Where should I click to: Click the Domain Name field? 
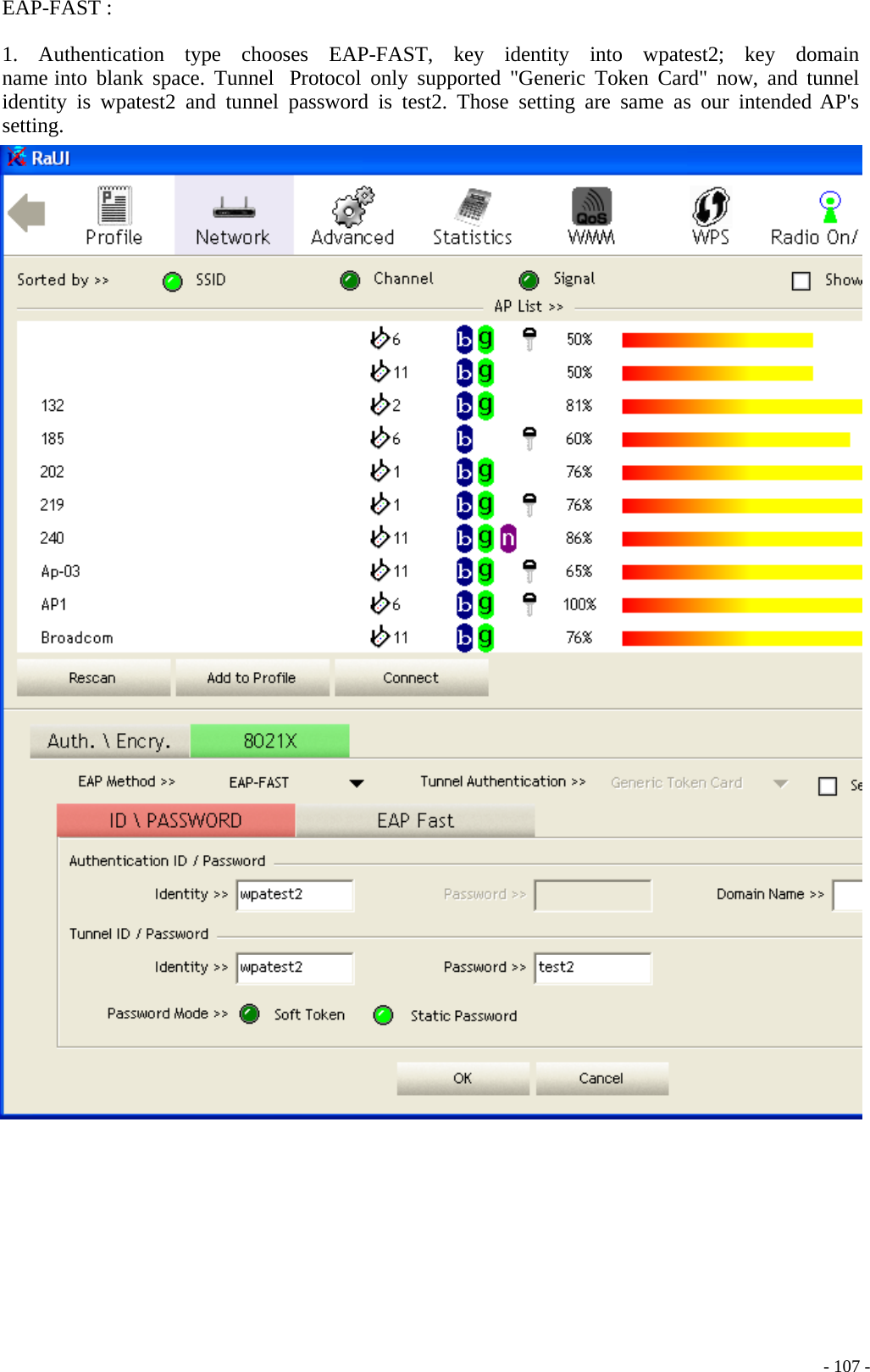click(848, 895)
